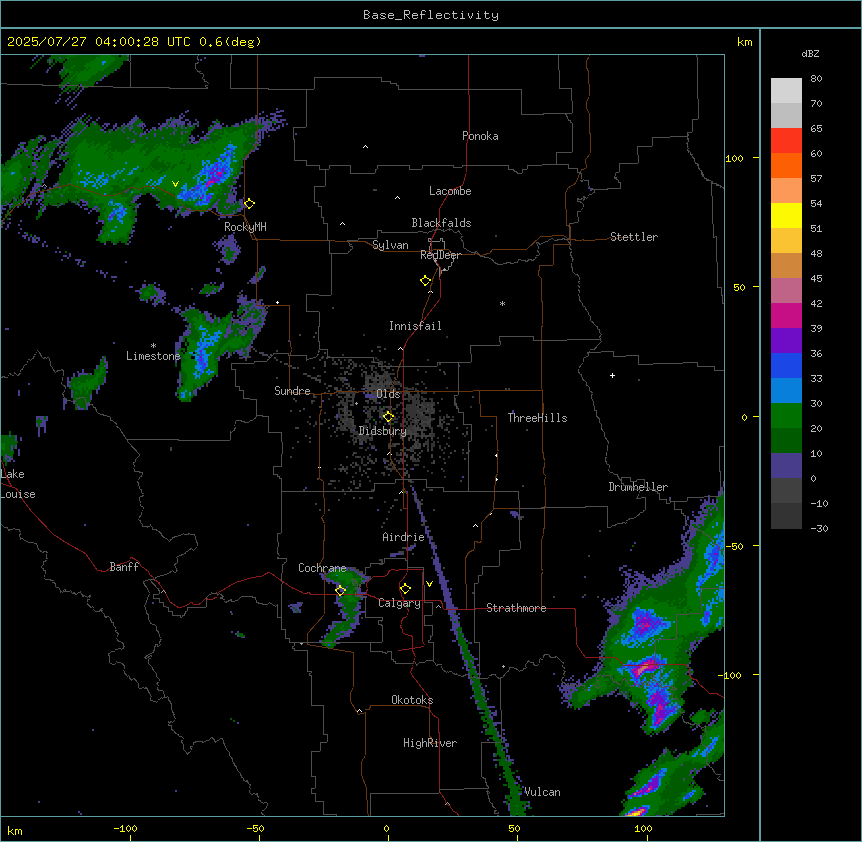Click the Okotoks town label

(412, 700)
